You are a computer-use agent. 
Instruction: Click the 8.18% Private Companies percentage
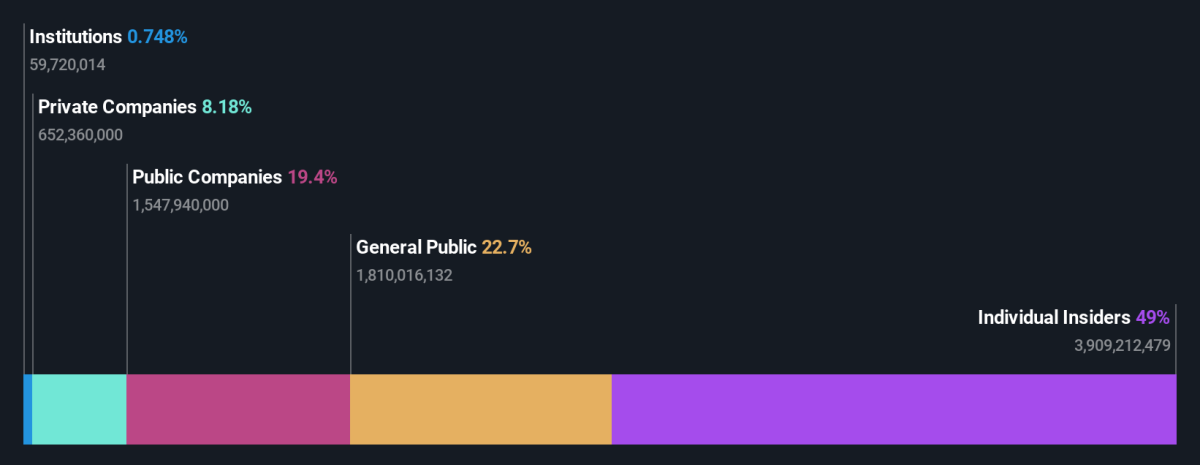click(x=227, y=107)
